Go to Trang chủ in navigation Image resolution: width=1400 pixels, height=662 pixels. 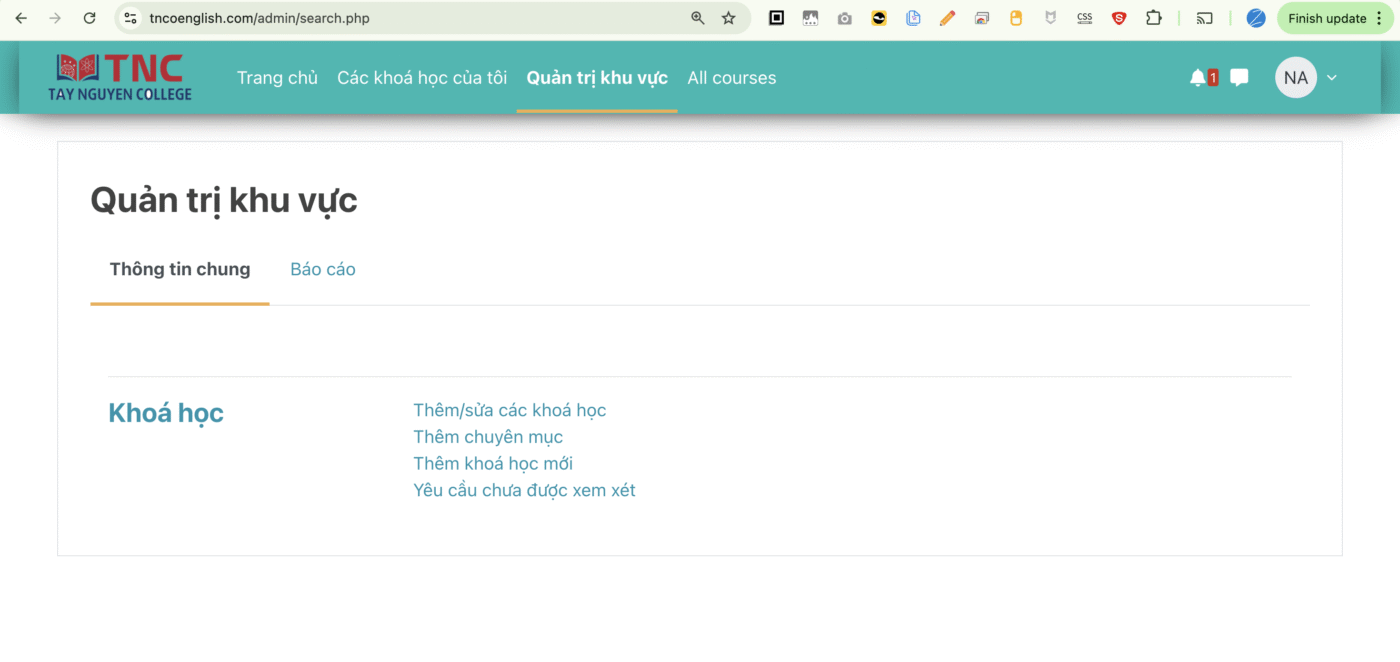277,78
